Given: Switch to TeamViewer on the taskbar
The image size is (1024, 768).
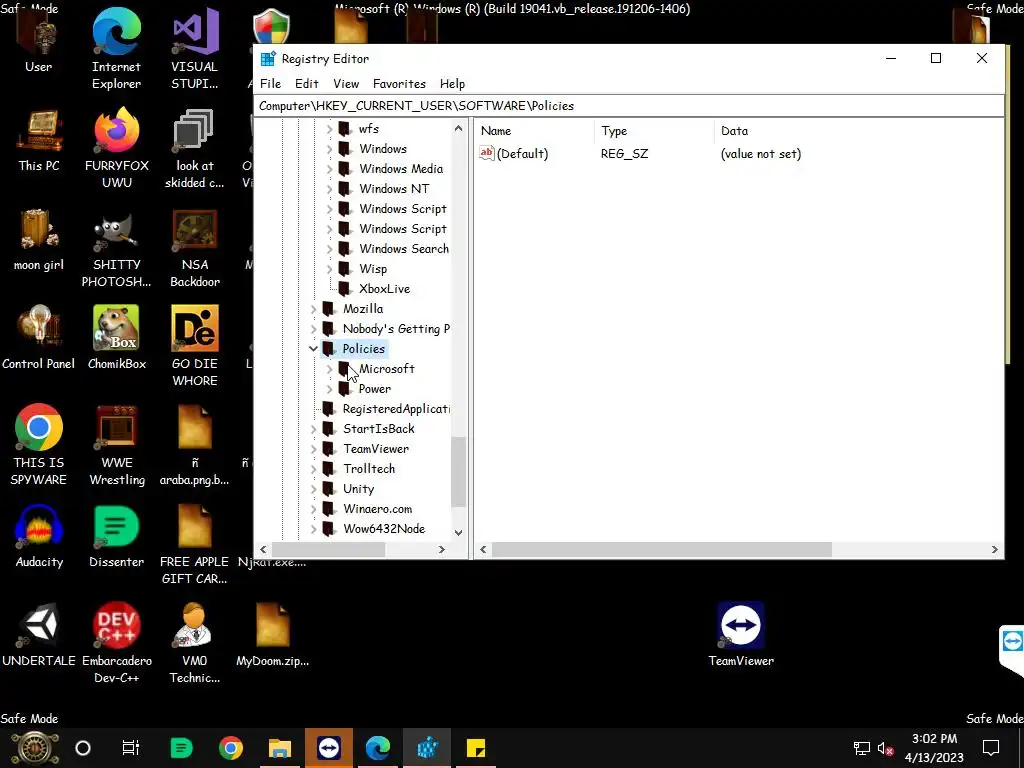Looking at the screenshot, I should coord(328,748).
